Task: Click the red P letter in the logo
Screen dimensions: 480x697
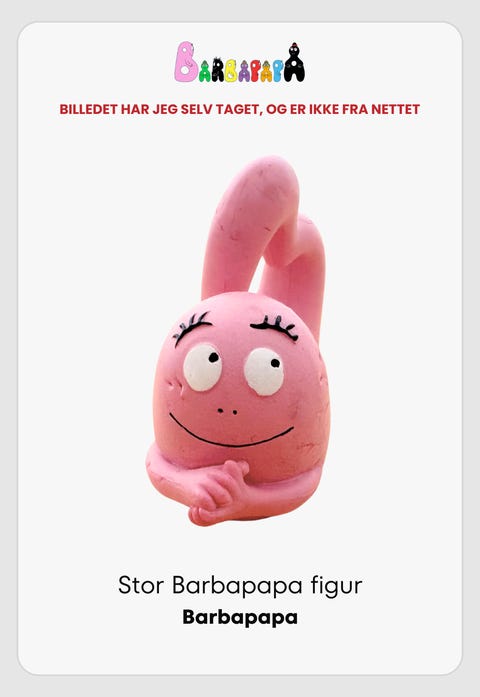Action: (x=256, y=70)
